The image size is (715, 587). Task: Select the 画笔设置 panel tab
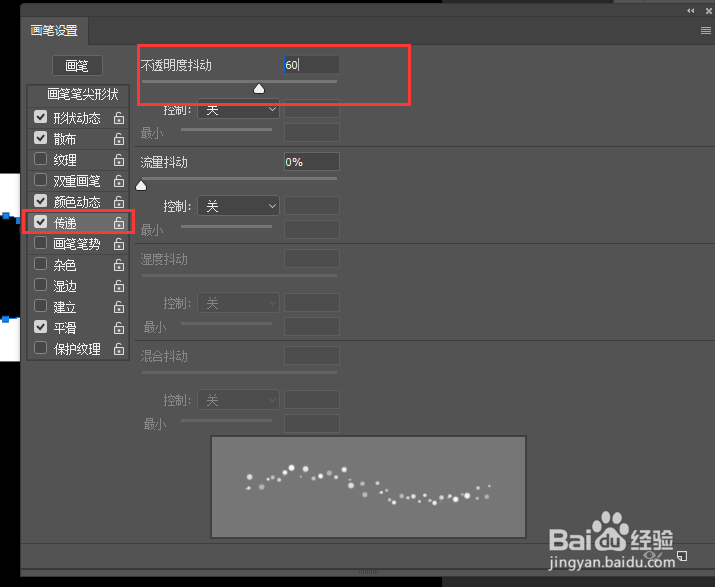click(54, 31)
